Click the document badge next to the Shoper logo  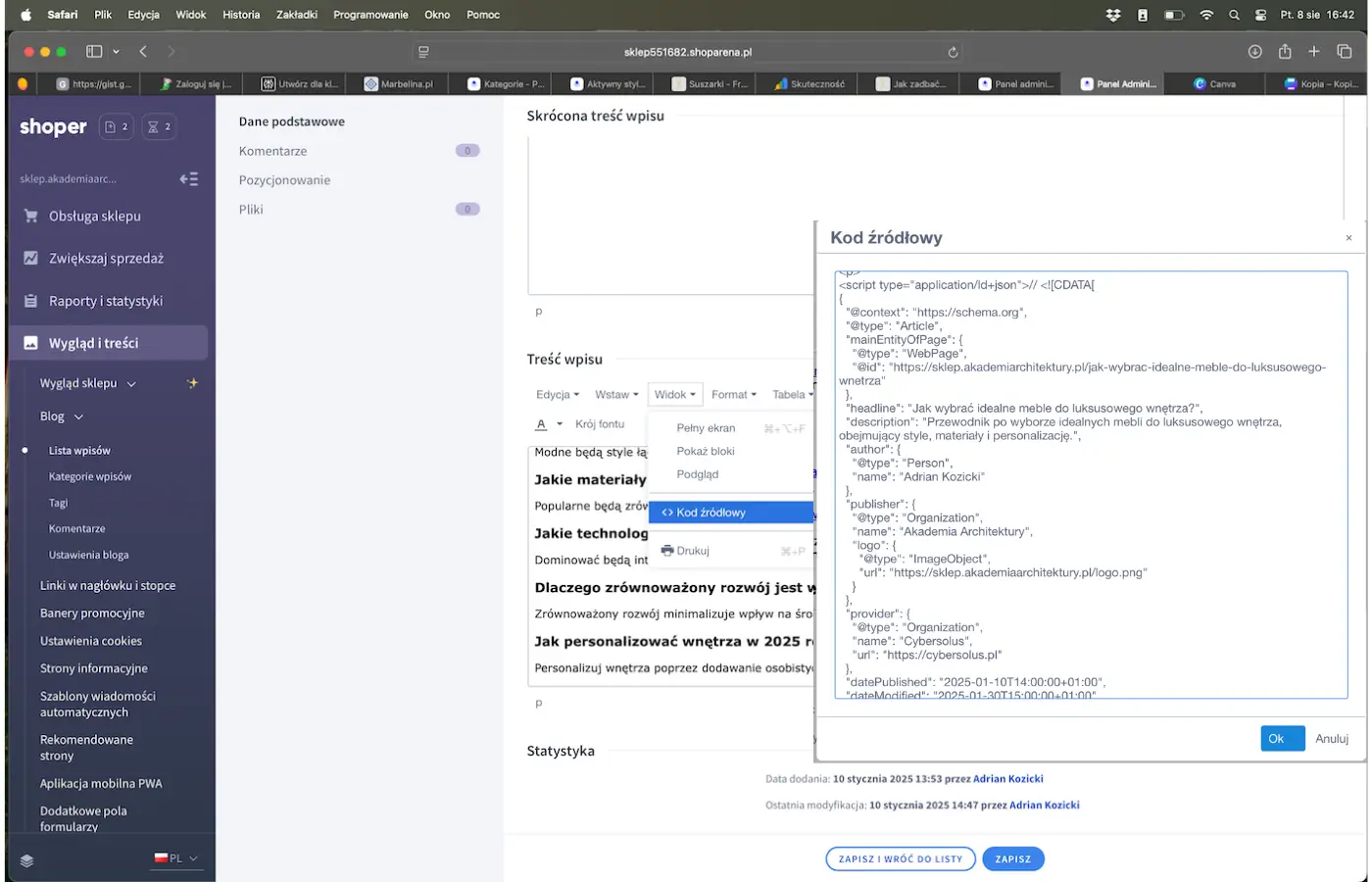[x=116, y=126]
